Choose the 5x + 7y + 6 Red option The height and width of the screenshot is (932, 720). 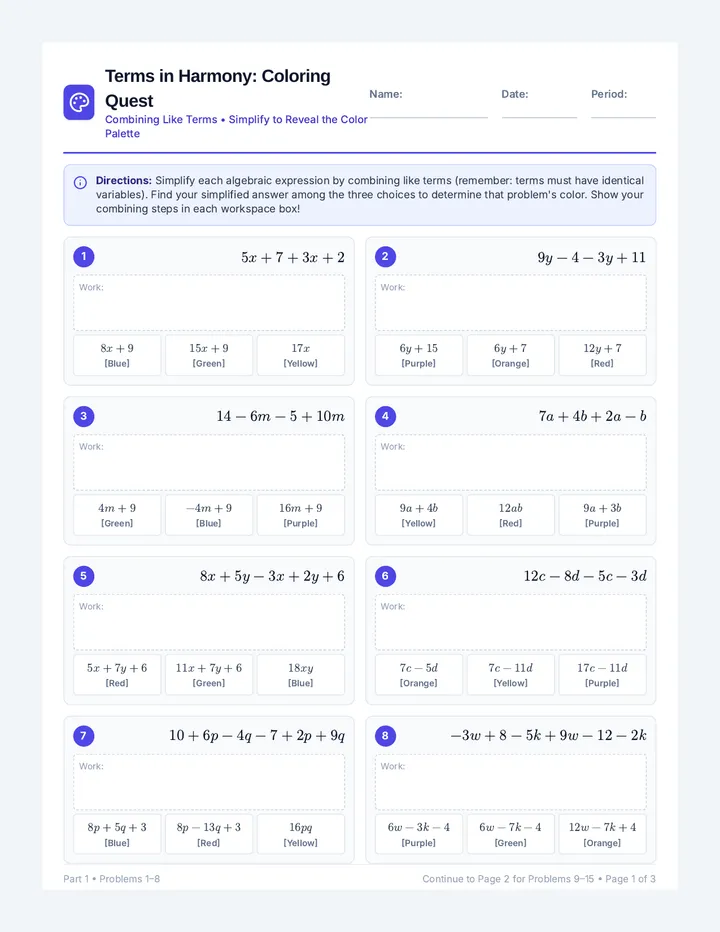tap(117, 675)
